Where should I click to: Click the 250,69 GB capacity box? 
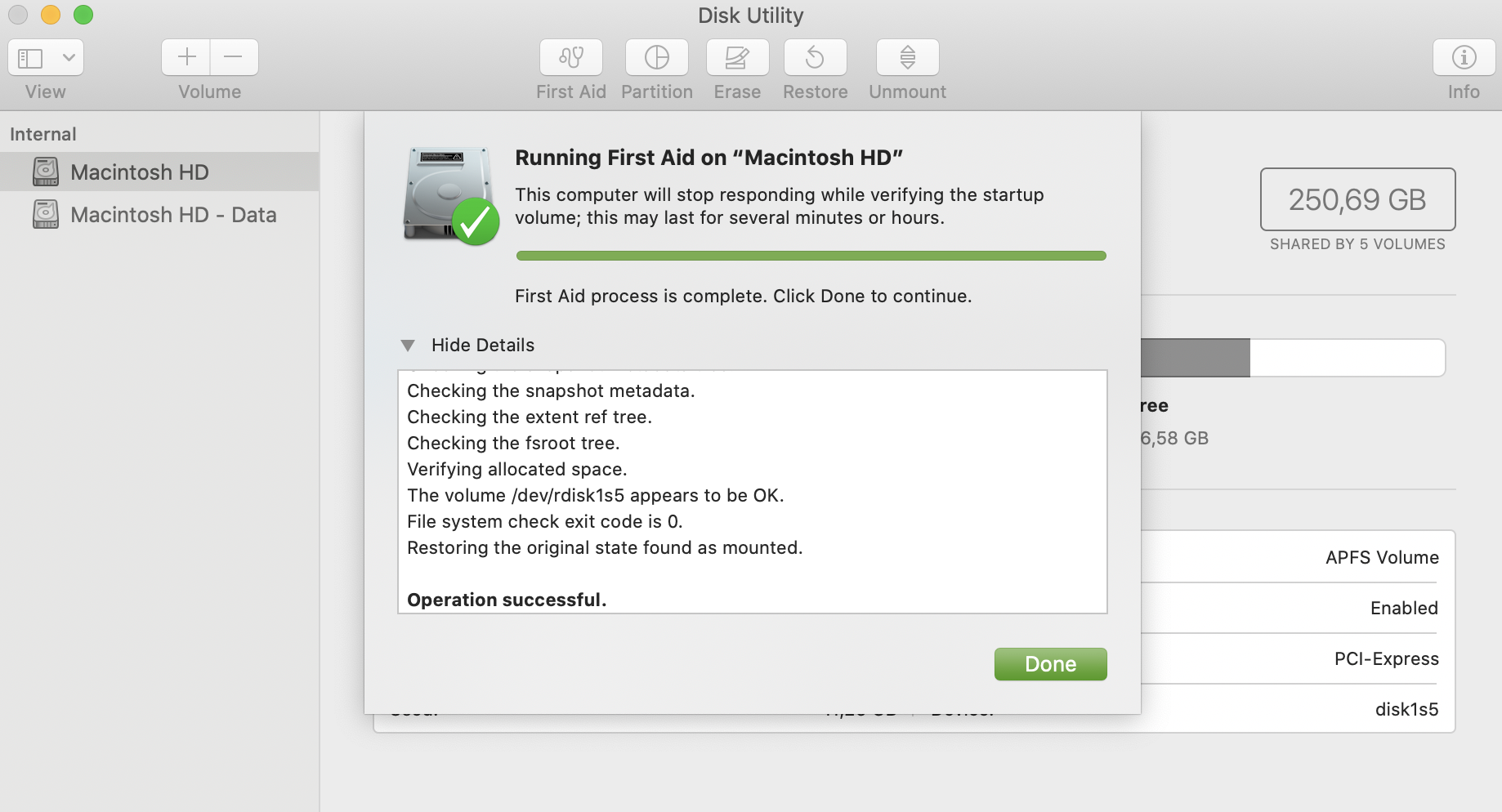pos(1357,199)
